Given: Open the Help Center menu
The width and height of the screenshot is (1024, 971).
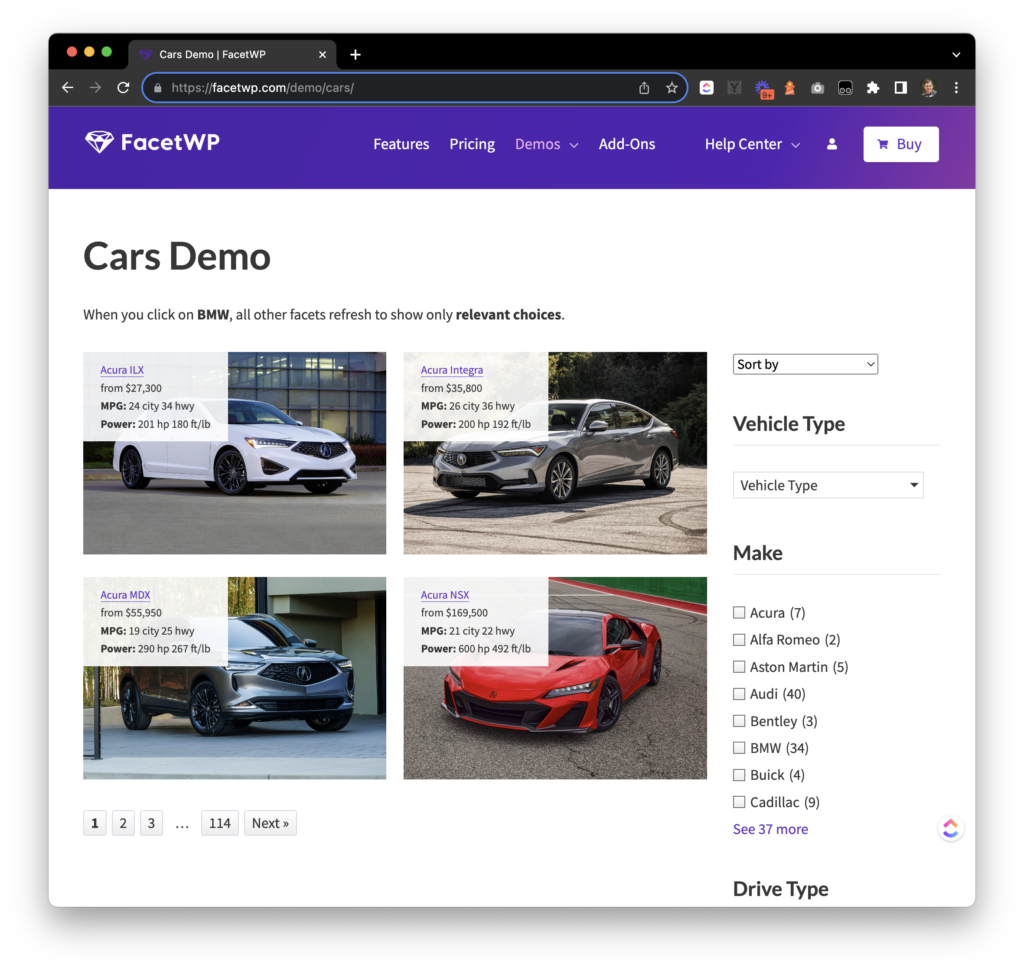Looking at the screenshot, I should click(x=744, y=144).
